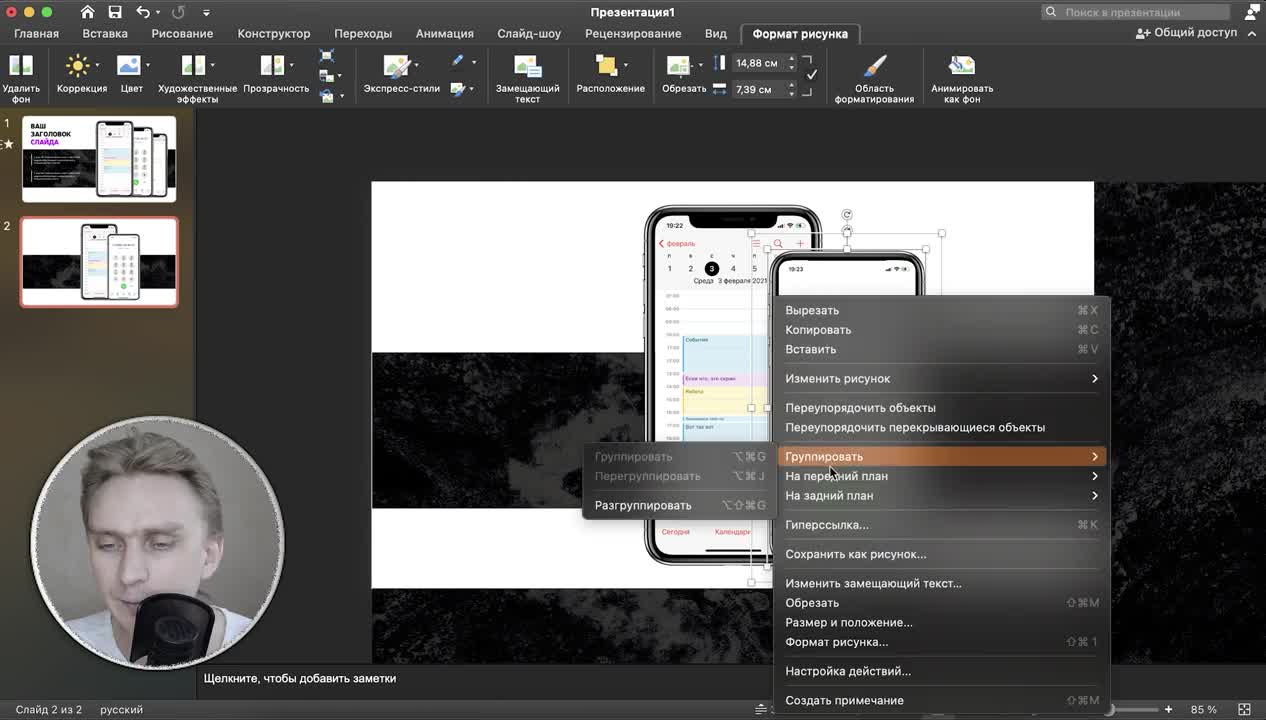The height and width of the screenshot is (720, 1266).
Task: Open the undo history dropdown arrow
Action: coord(159,12)
